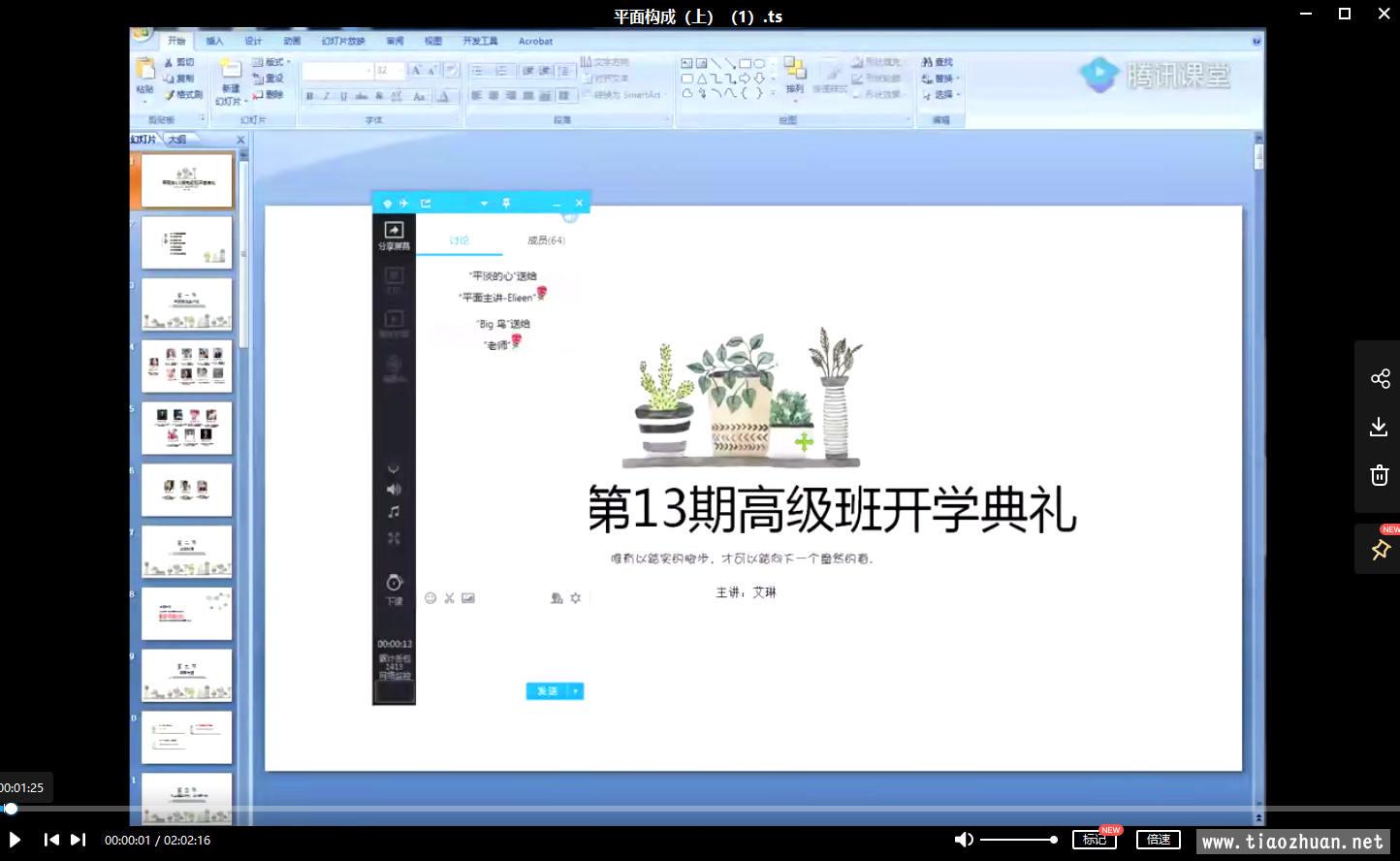This screenshot has height=861, width=1400.
Task: Click 分享屏幕 share screen icon
Action: (394, 236)
